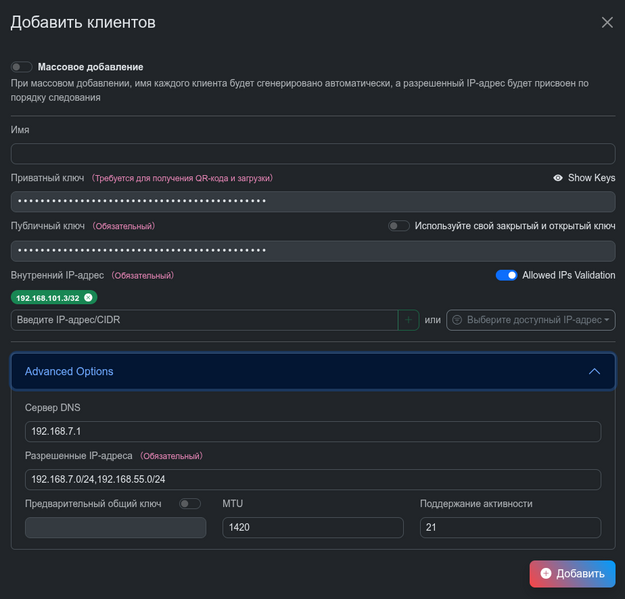The width and height of the screenshot is (625, 599).
Task: Enable the Массовое добавление toggle
Action: (22, 67)
